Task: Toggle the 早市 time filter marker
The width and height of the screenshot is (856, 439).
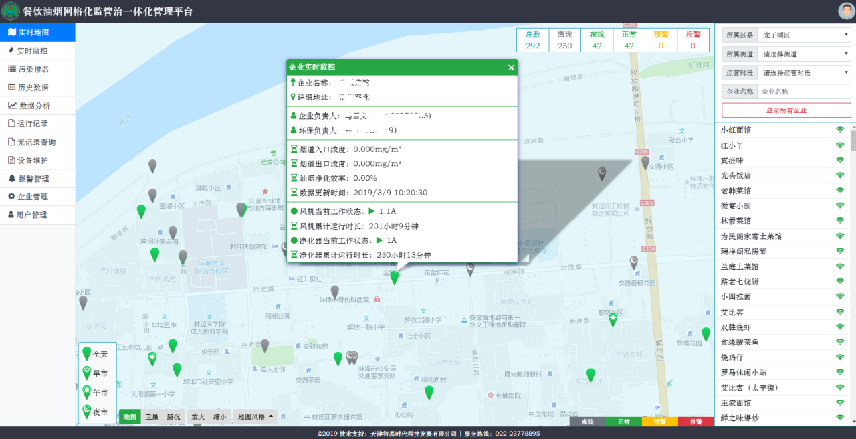Action: pos(93,373)
